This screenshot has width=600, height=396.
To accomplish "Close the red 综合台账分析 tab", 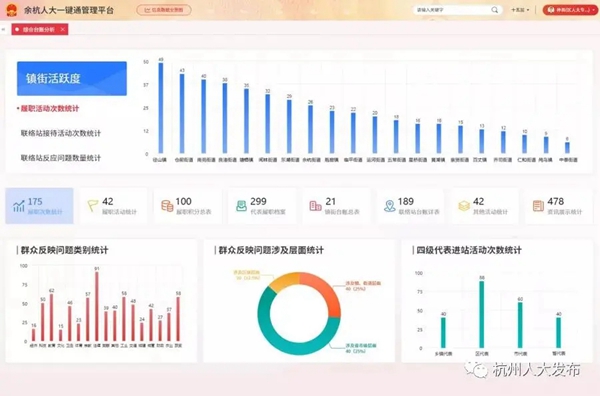I will click(x=62, y=29).
